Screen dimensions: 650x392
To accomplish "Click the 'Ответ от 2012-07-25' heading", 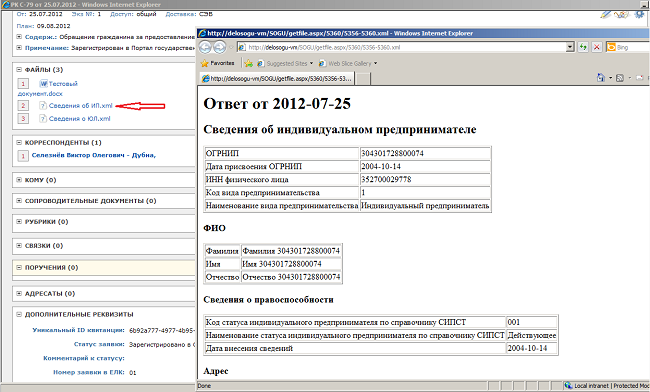I will coord(277,104).
